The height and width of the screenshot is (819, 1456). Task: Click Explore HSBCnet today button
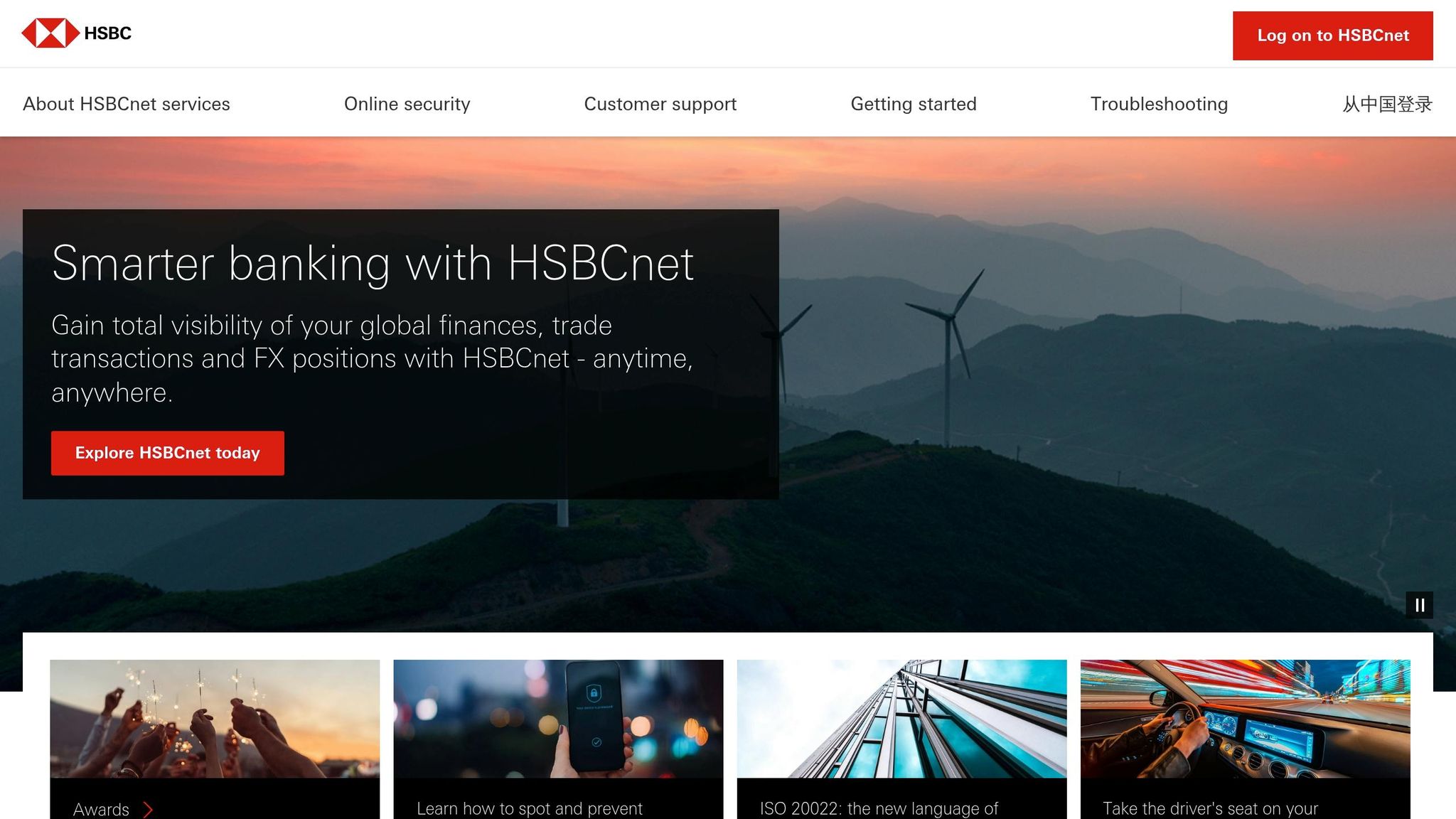pyautogui.click(x=168, y=453)
